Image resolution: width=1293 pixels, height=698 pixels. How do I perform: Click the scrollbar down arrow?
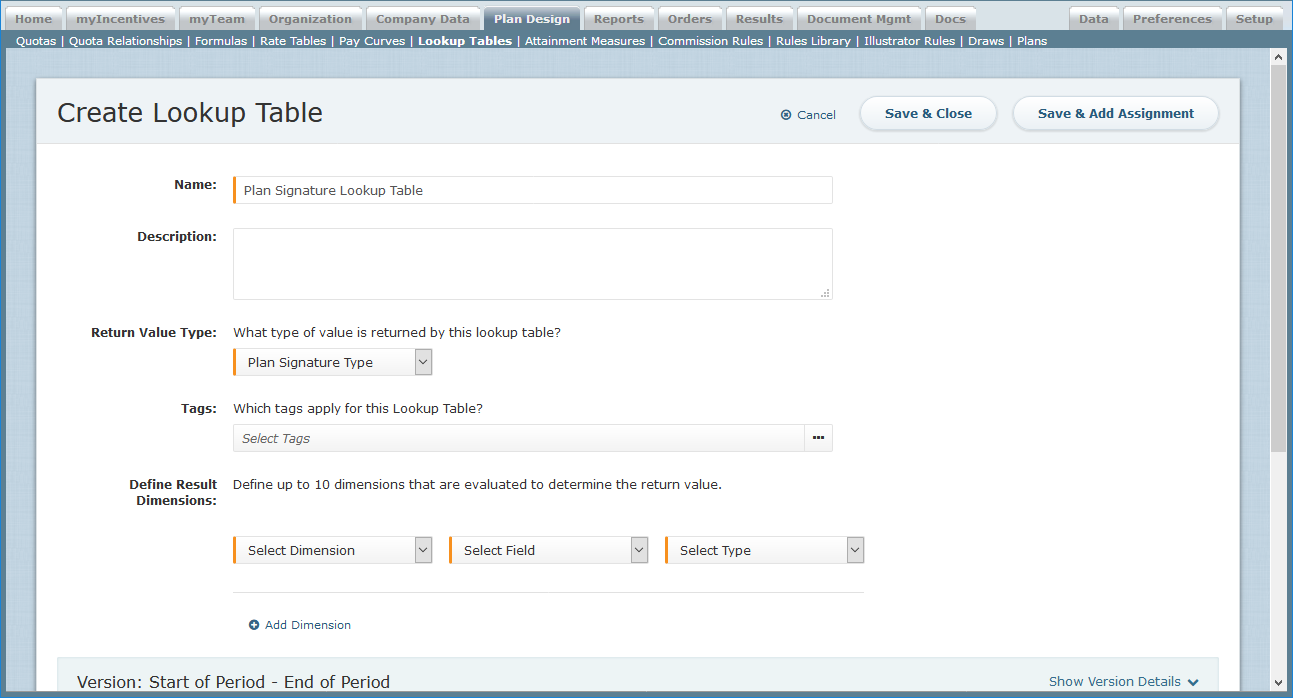1278,680
